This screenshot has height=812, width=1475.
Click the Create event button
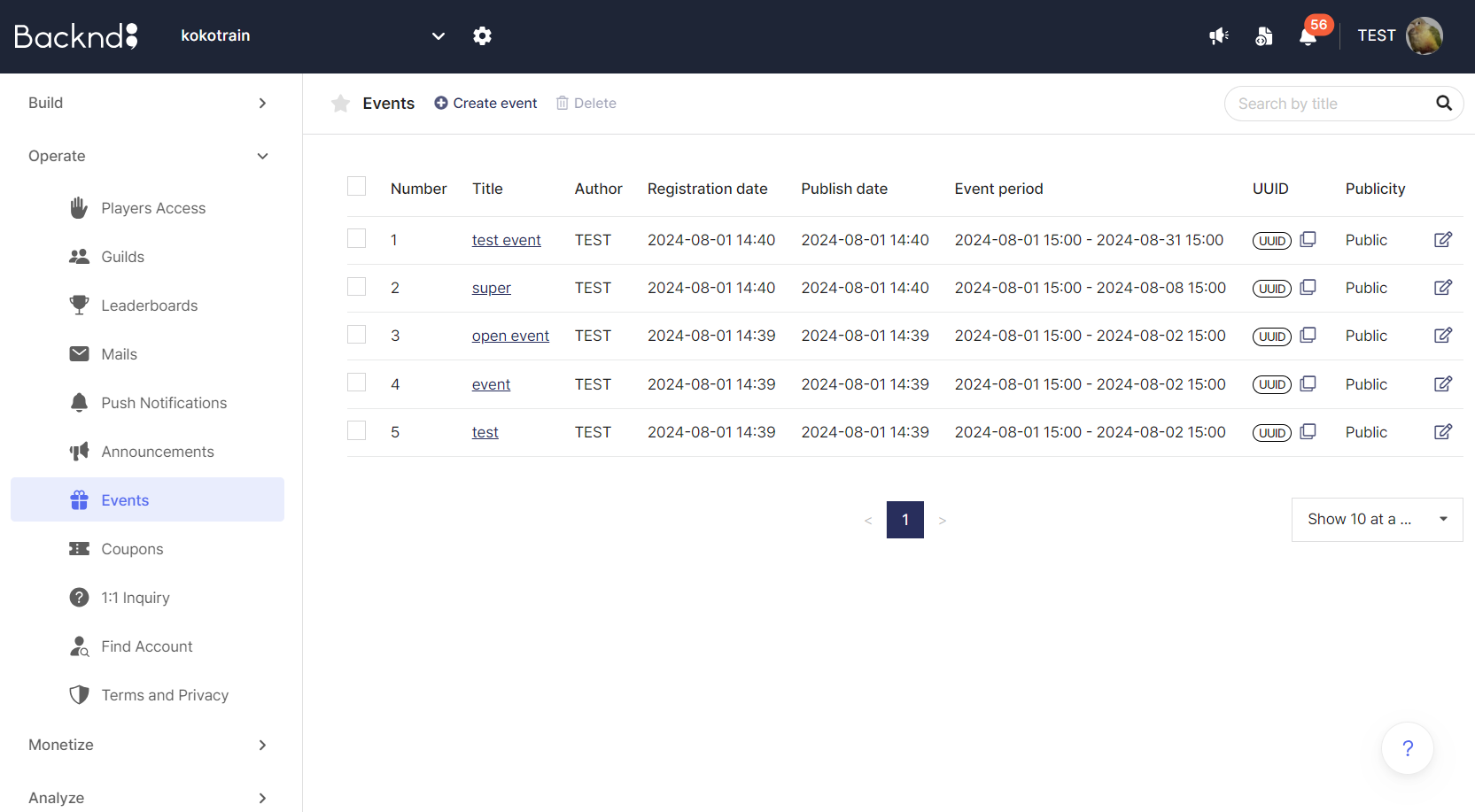point(485,104)
